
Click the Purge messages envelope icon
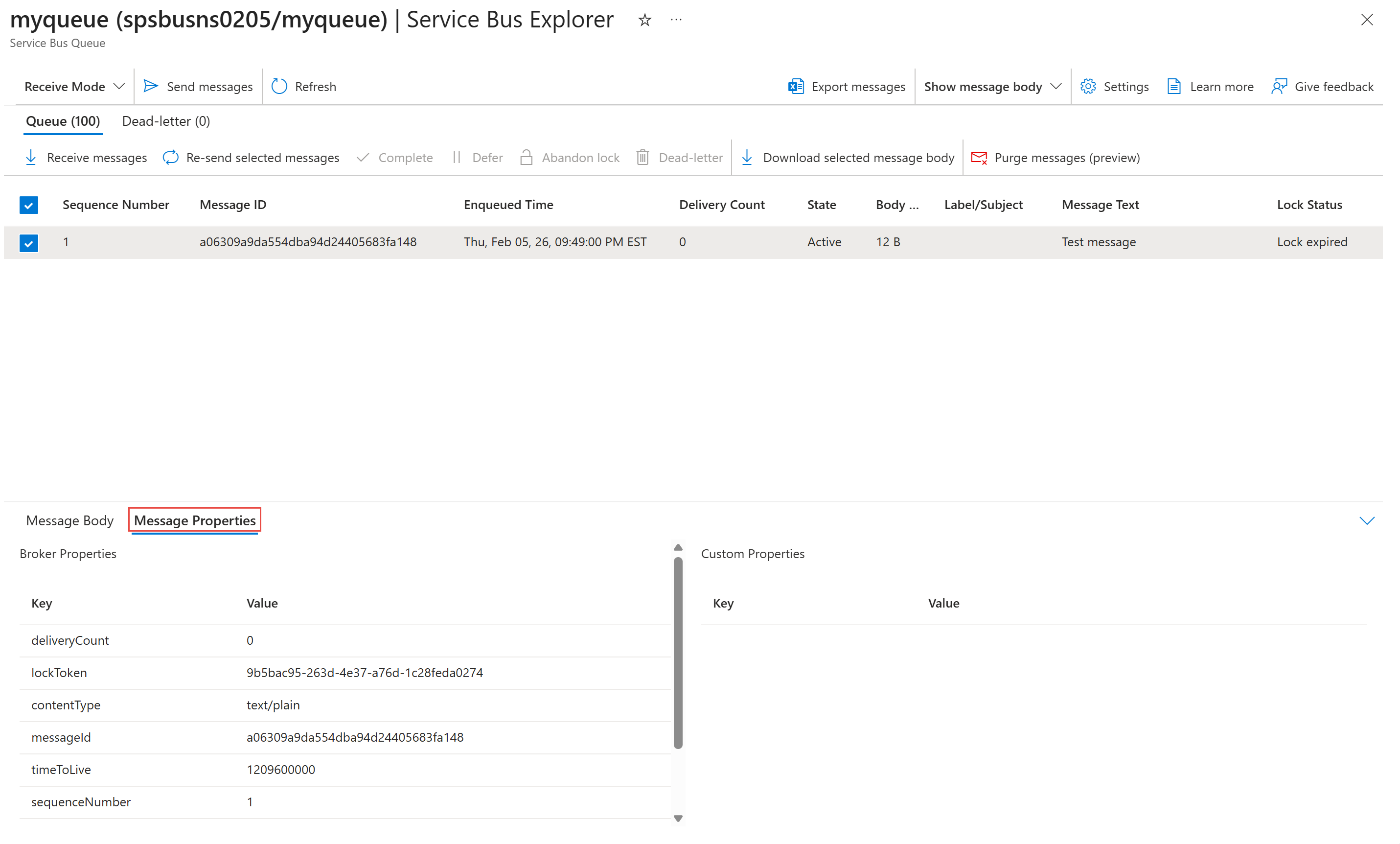click(980, 158)
